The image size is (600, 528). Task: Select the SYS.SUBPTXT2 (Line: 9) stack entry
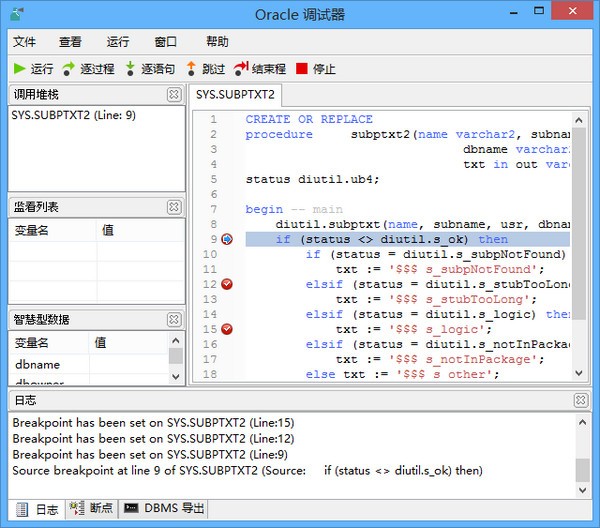(x=74, y=115)
